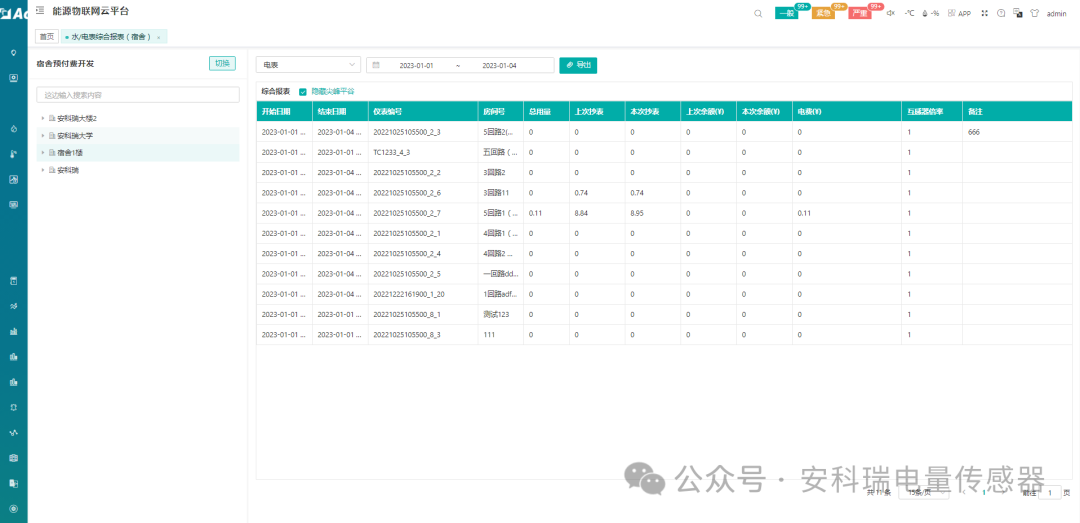Click the TC1233_4_3 meter cell

coord(423,152)
